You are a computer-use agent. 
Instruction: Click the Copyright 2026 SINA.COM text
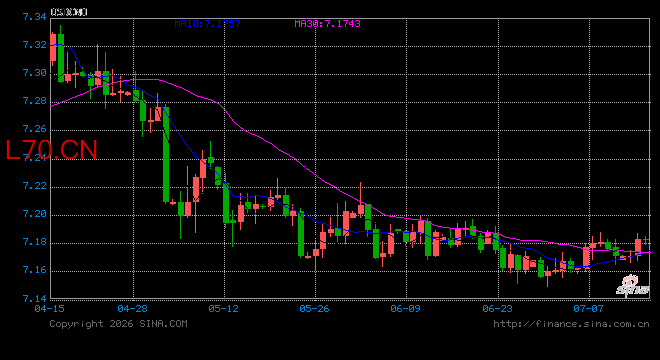[118, 324]
